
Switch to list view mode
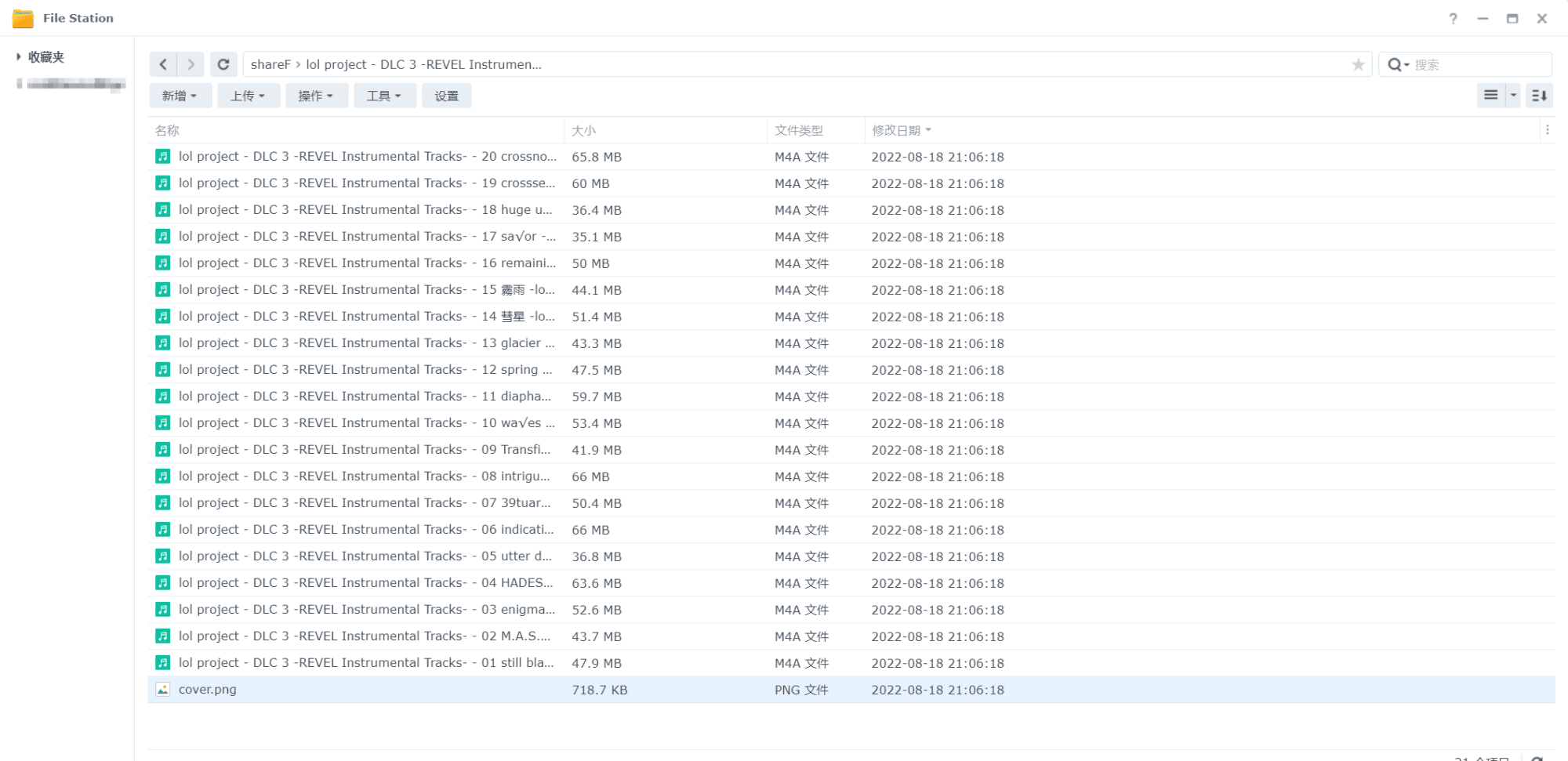click(1491, 96)
